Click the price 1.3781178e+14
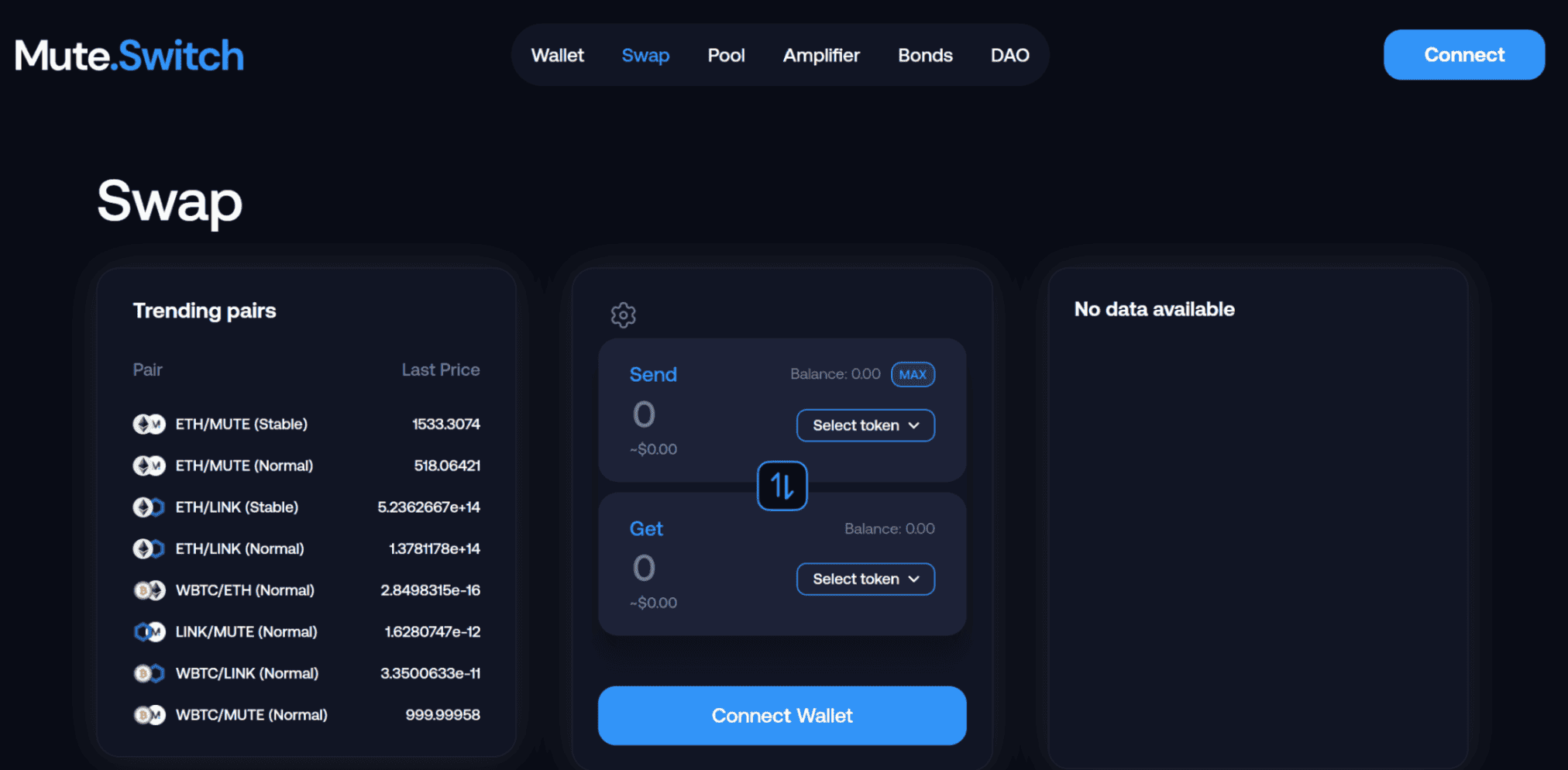Screen dimensions: 1568x770 click(x=435, y=548)
